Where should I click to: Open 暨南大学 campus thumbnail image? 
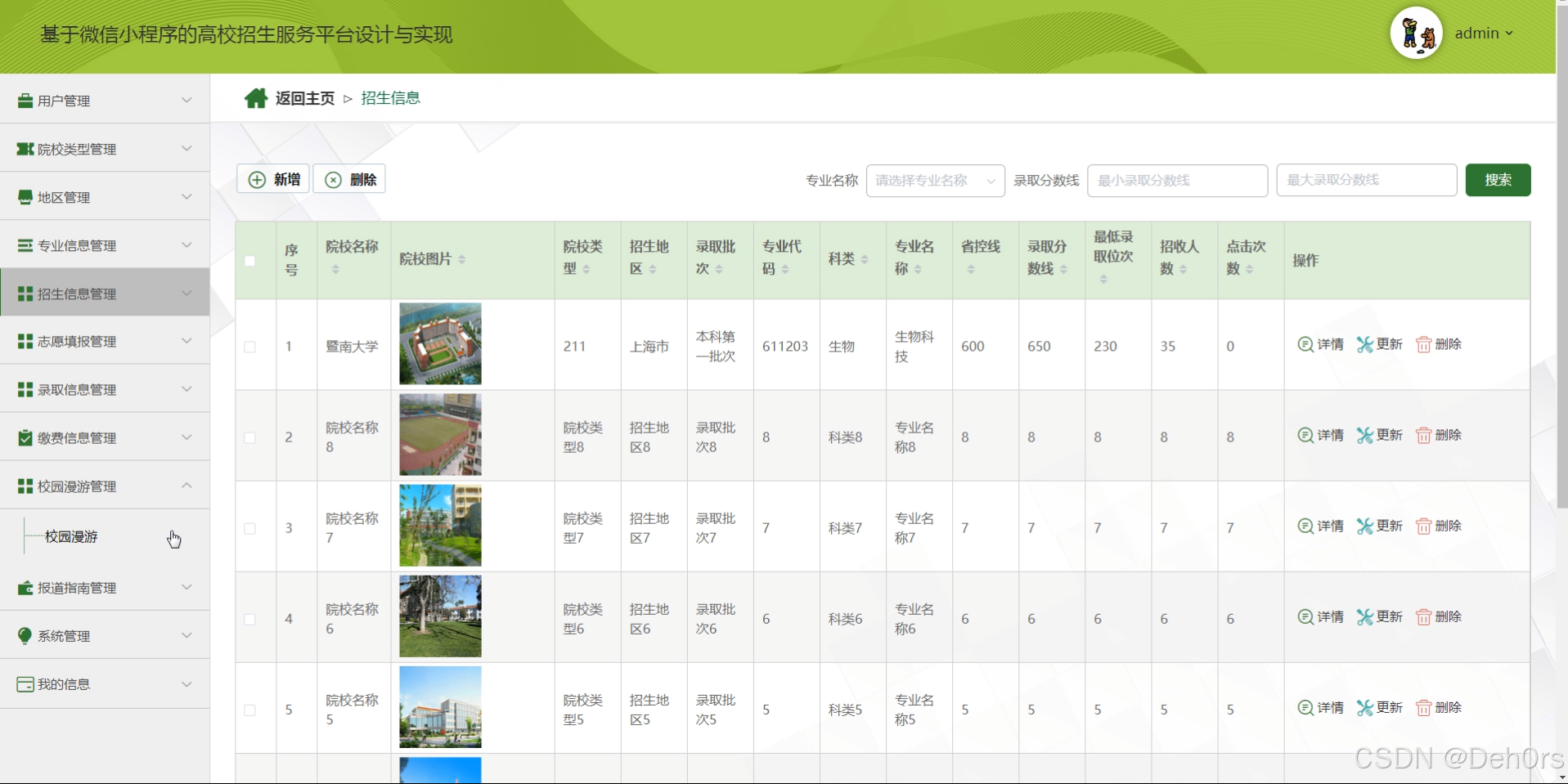440,344
